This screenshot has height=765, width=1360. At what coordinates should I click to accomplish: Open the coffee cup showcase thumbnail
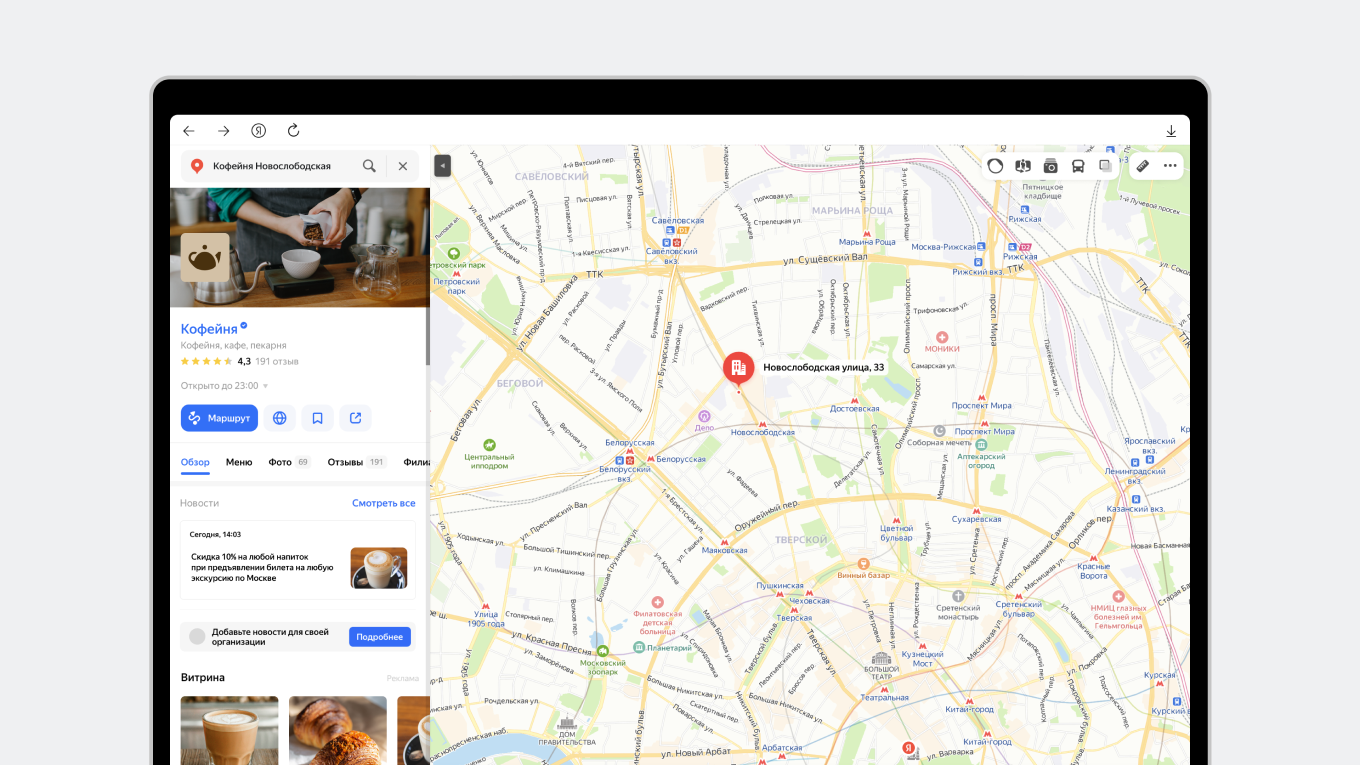tap(230, 730)
